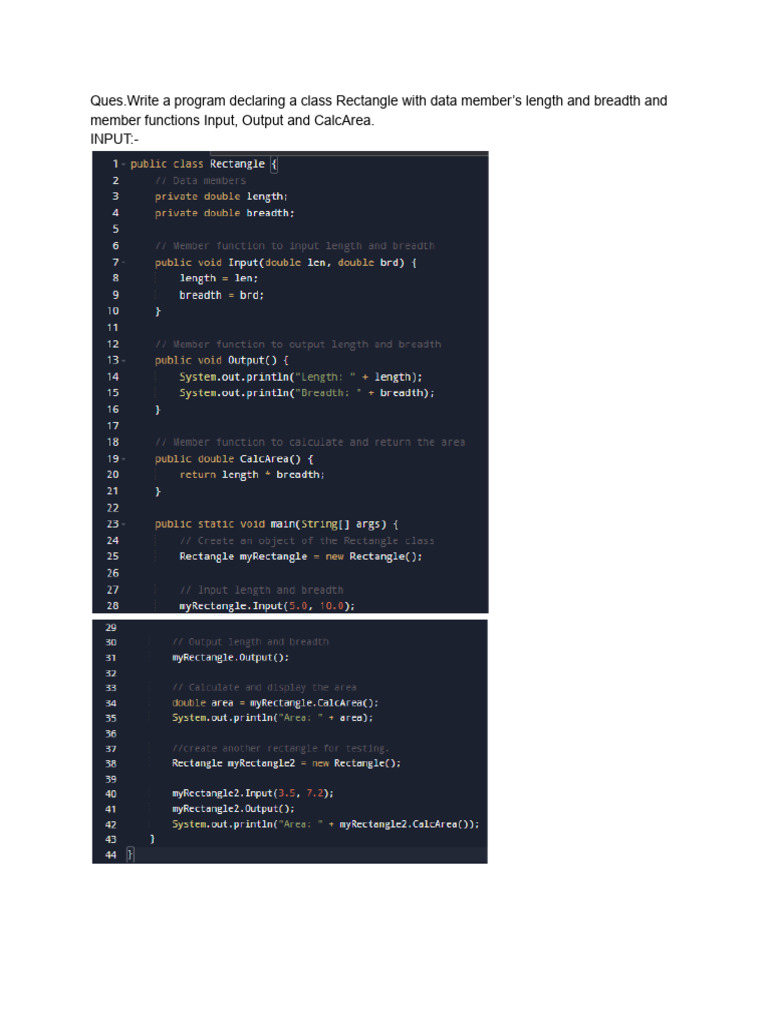Collapse the fold arrow beside line 1
The width and height of the screenshot is (768, 1024).
[x=123, y=164]
